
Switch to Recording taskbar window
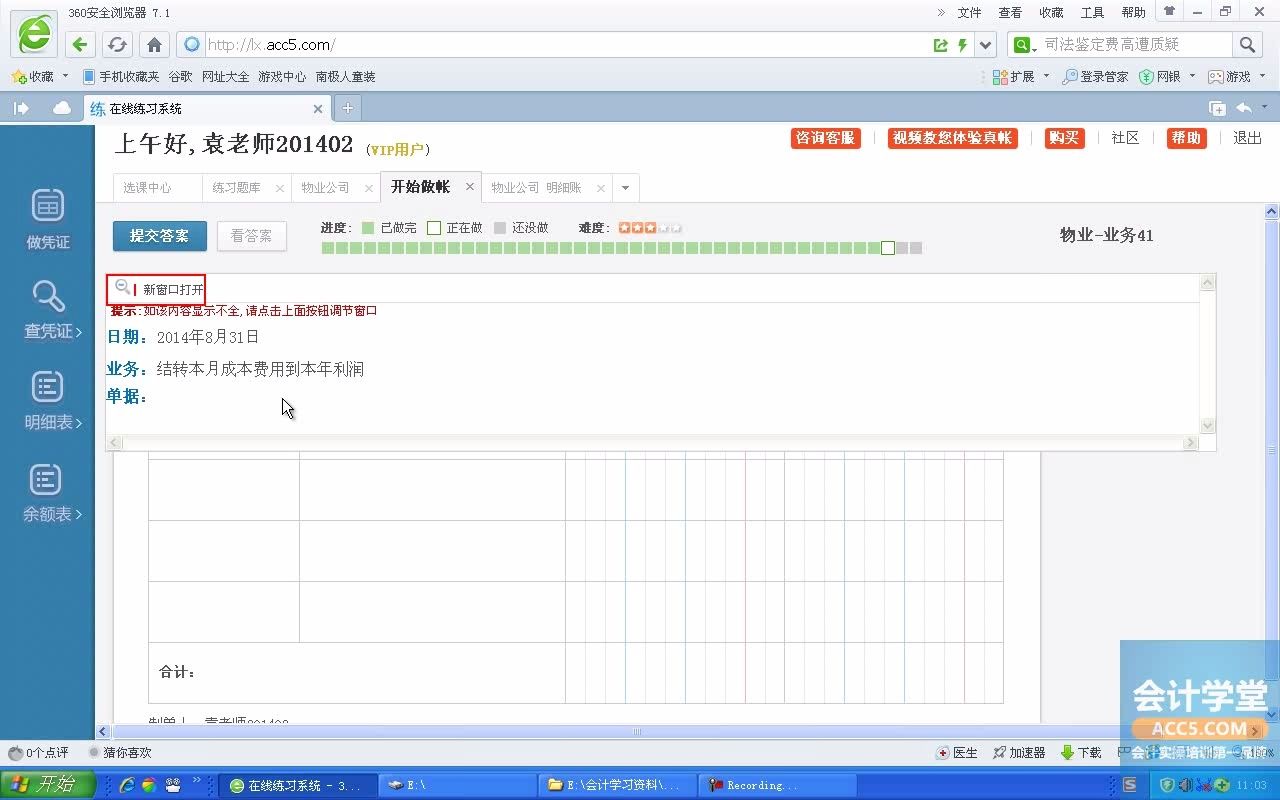pyautogui.click(x=779, y=785)
